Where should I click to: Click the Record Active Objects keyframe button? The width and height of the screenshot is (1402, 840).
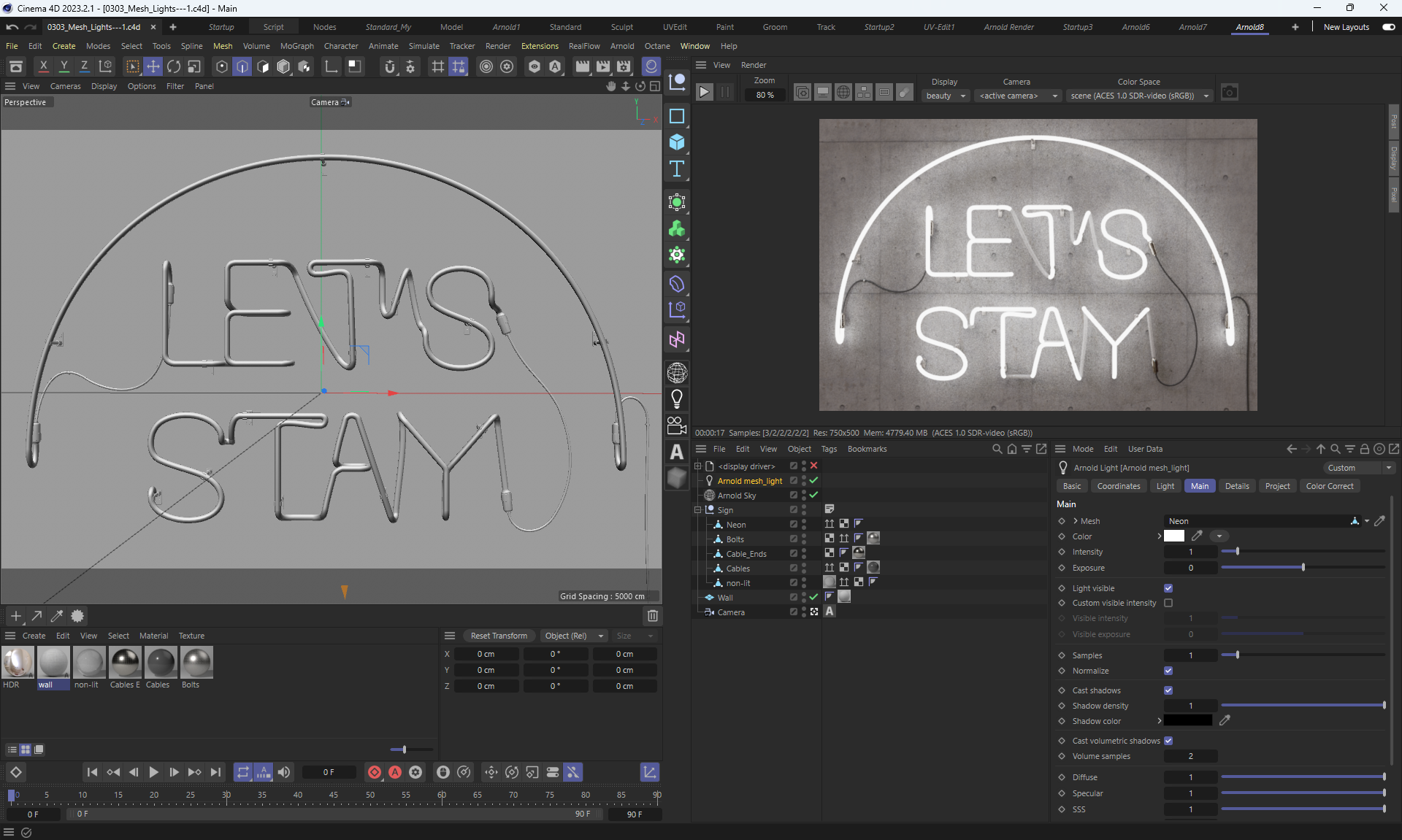[x=375, y=772]
